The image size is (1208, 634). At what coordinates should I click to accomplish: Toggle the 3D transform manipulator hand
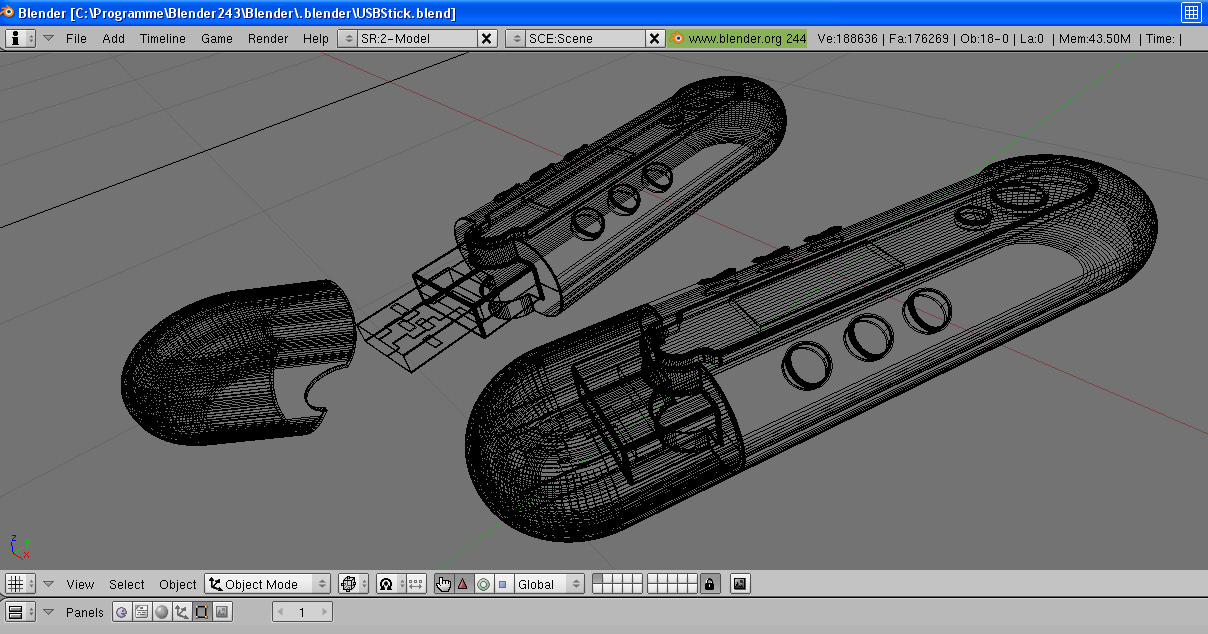443,584
